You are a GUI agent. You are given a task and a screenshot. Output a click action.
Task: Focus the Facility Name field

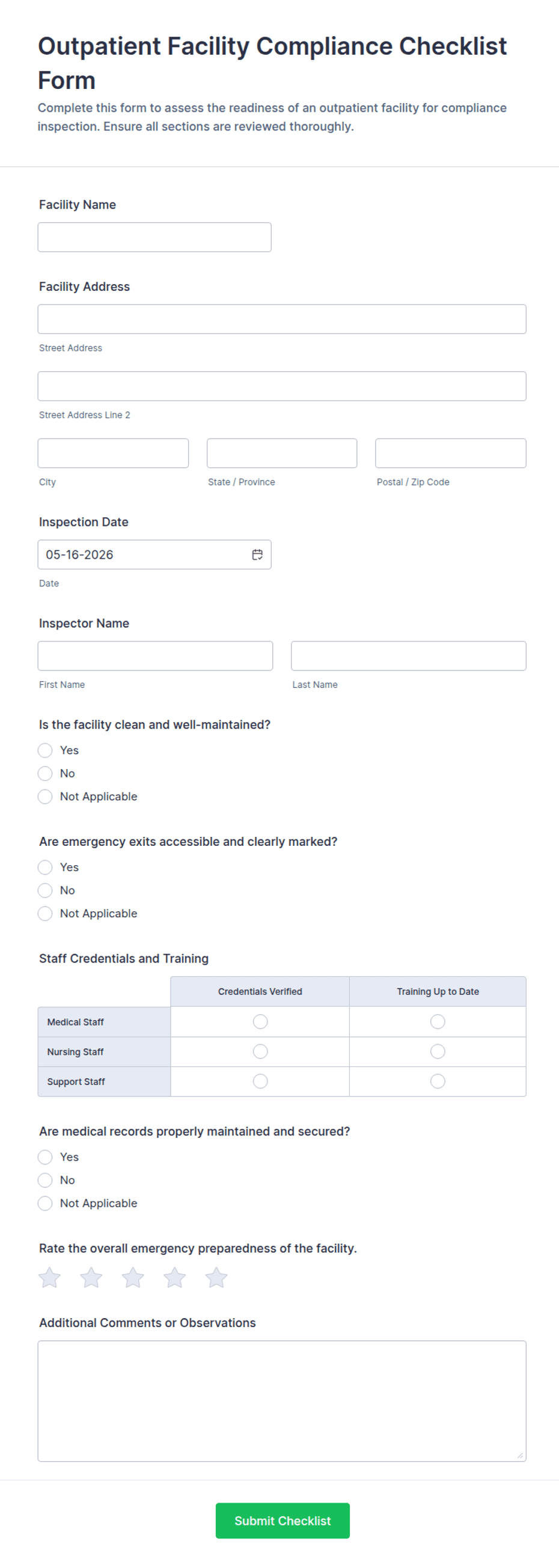pos(154,237)
